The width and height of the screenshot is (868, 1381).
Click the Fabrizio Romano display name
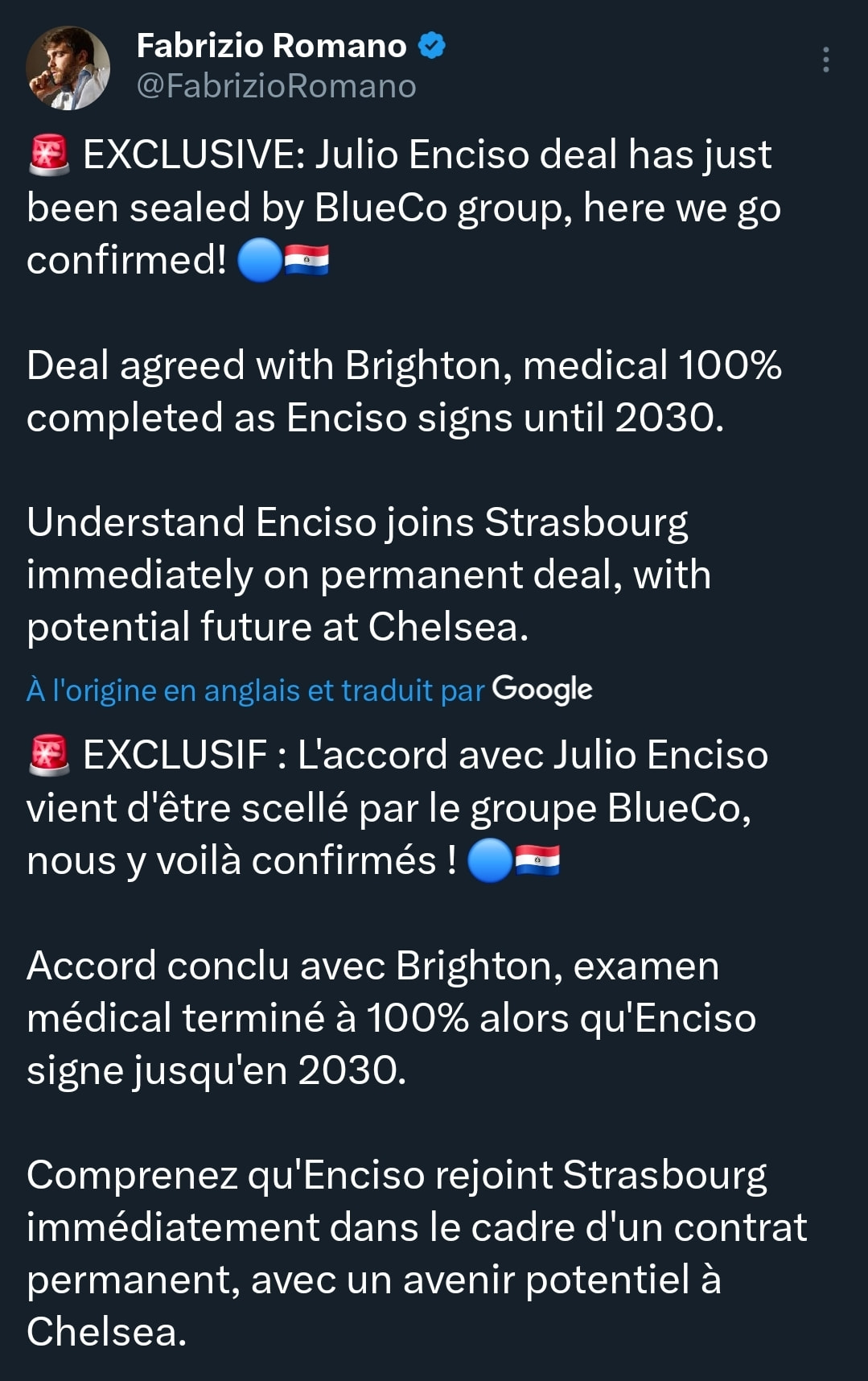click(x=271, y=46)
